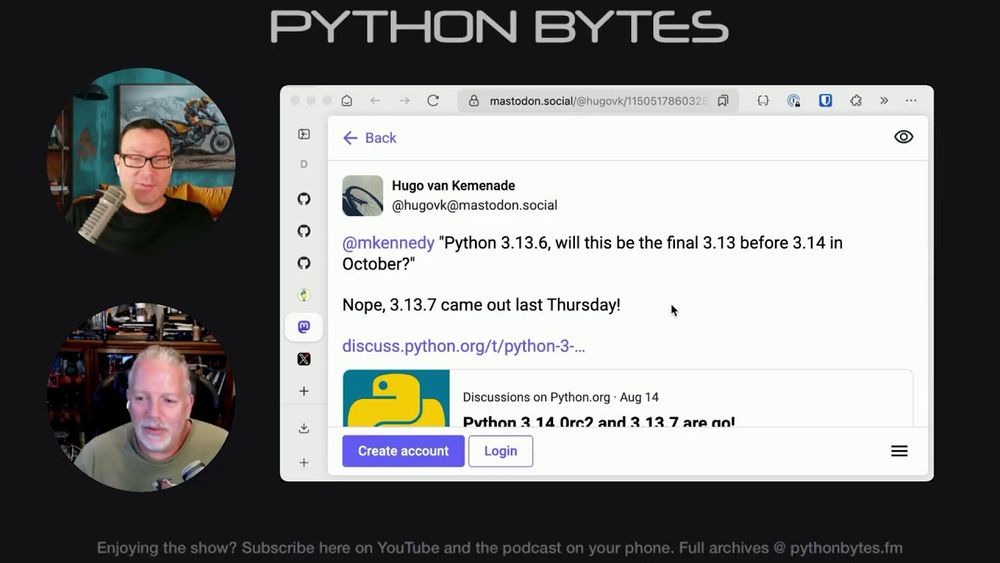1000x563 pixels.
Task: Click the Create account button
Action: coord(403,451)
